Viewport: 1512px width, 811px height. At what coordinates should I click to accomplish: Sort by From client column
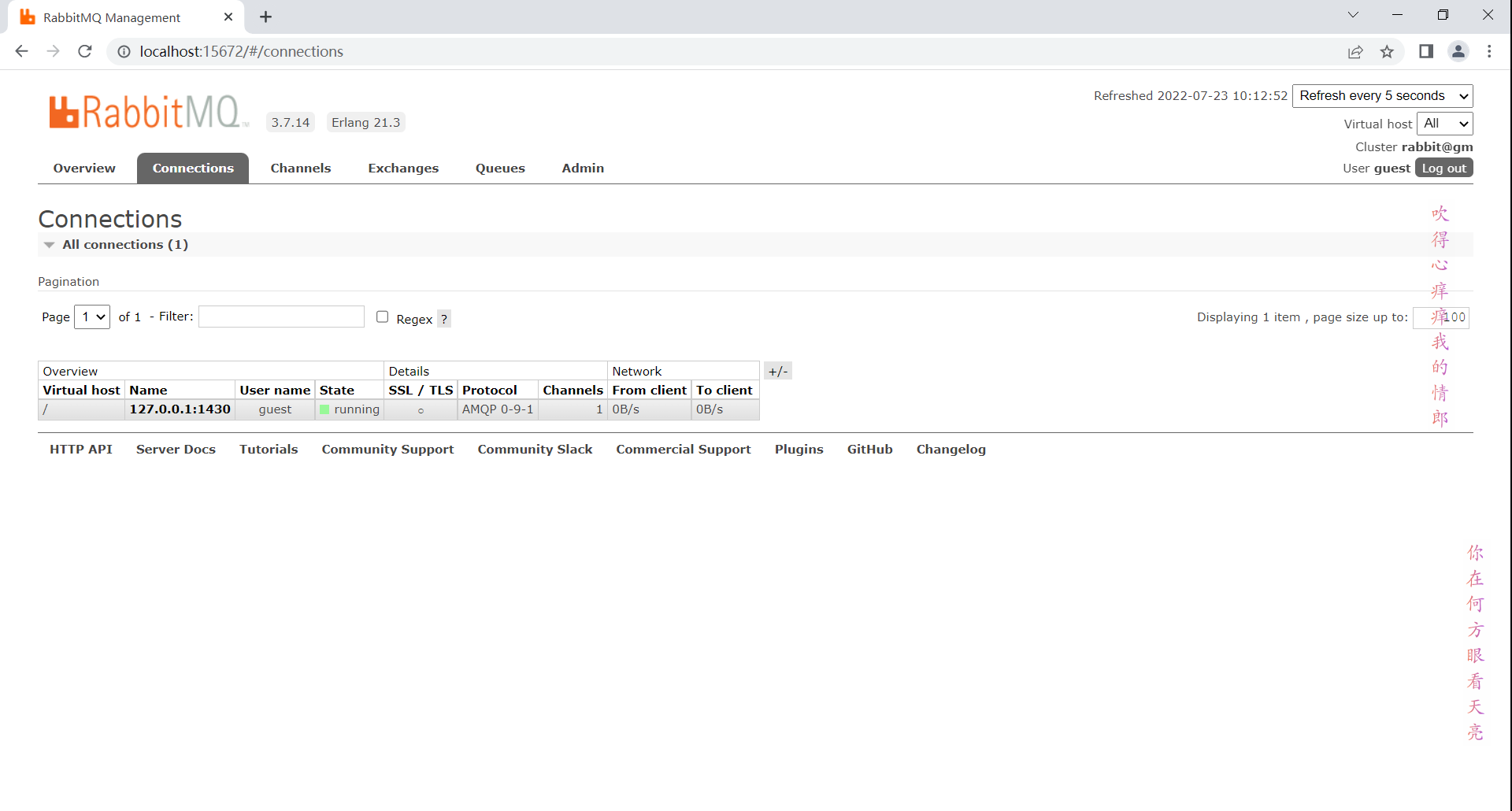pyautogui.click(x=649, y=390)
